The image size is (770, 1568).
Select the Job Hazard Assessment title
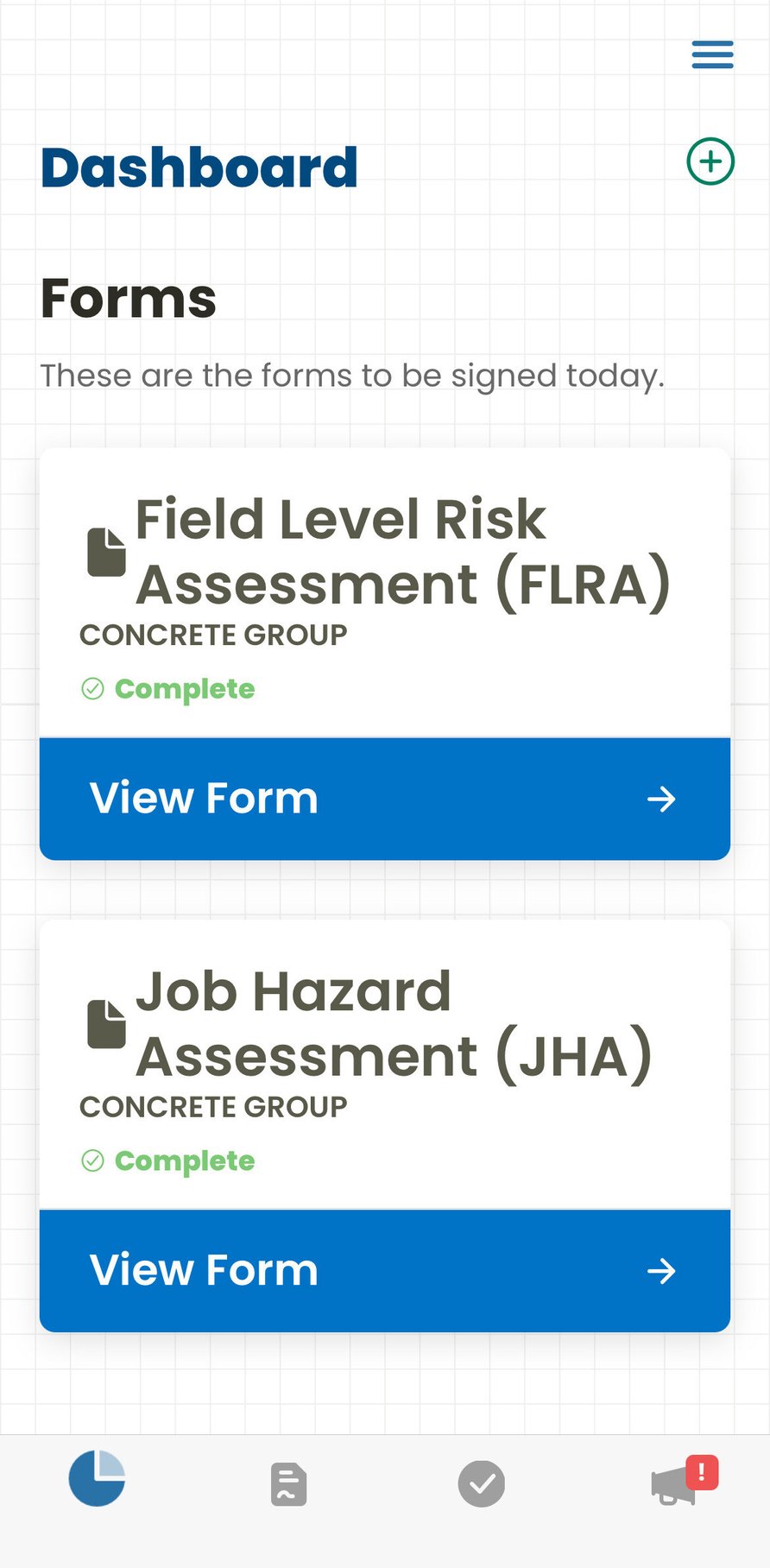(394, 1024)
